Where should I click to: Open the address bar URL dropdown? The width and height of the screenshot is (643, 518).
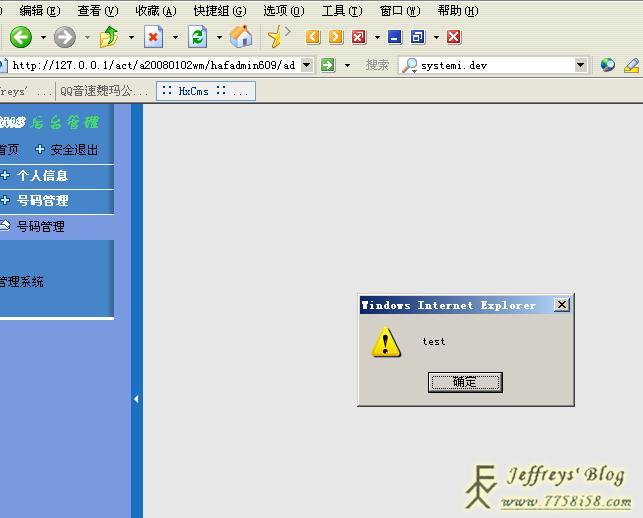(306, 65)
